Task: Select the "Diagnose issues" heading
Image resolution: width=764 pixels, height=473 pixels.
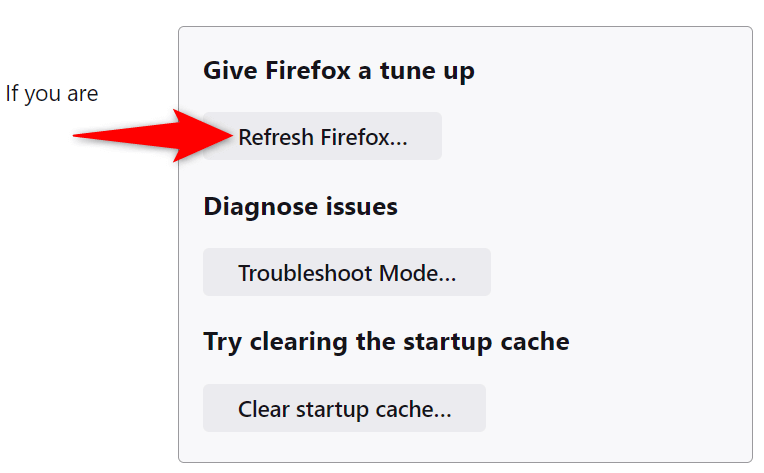Action: click(x=300, y=207)
